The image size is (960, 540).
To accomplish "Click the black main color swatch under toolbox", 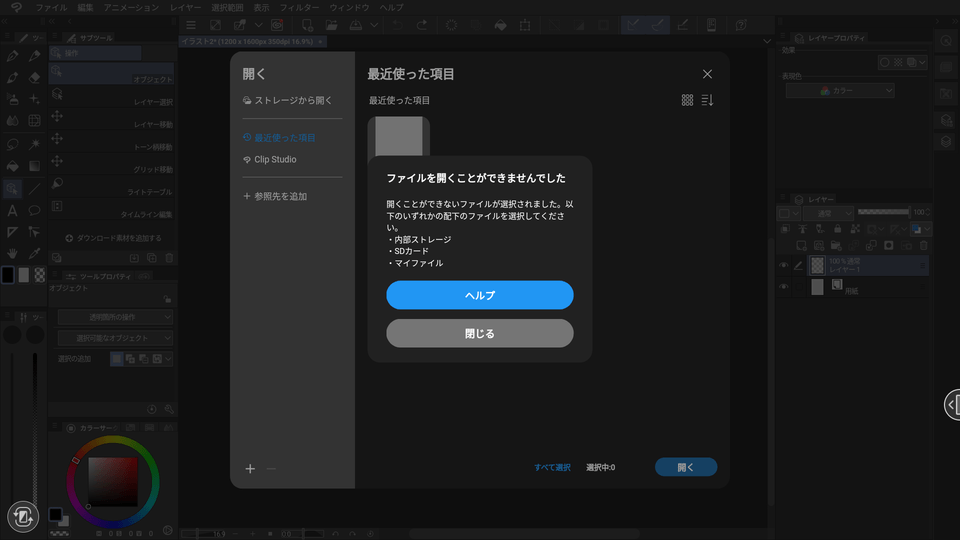I will [x=8, y=276].
